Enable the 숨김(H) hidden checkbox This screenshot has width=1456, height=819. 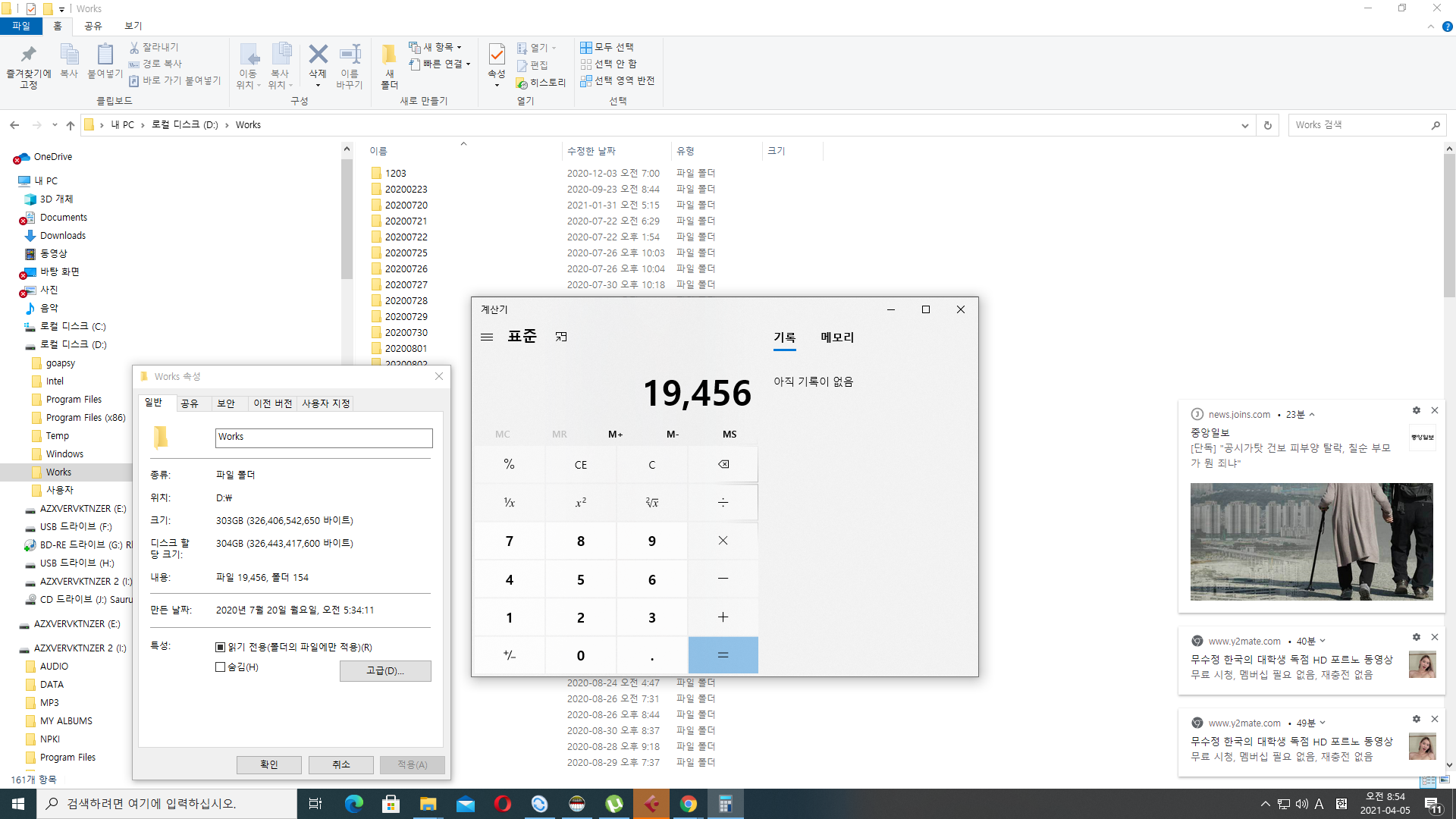click(221, 667)
